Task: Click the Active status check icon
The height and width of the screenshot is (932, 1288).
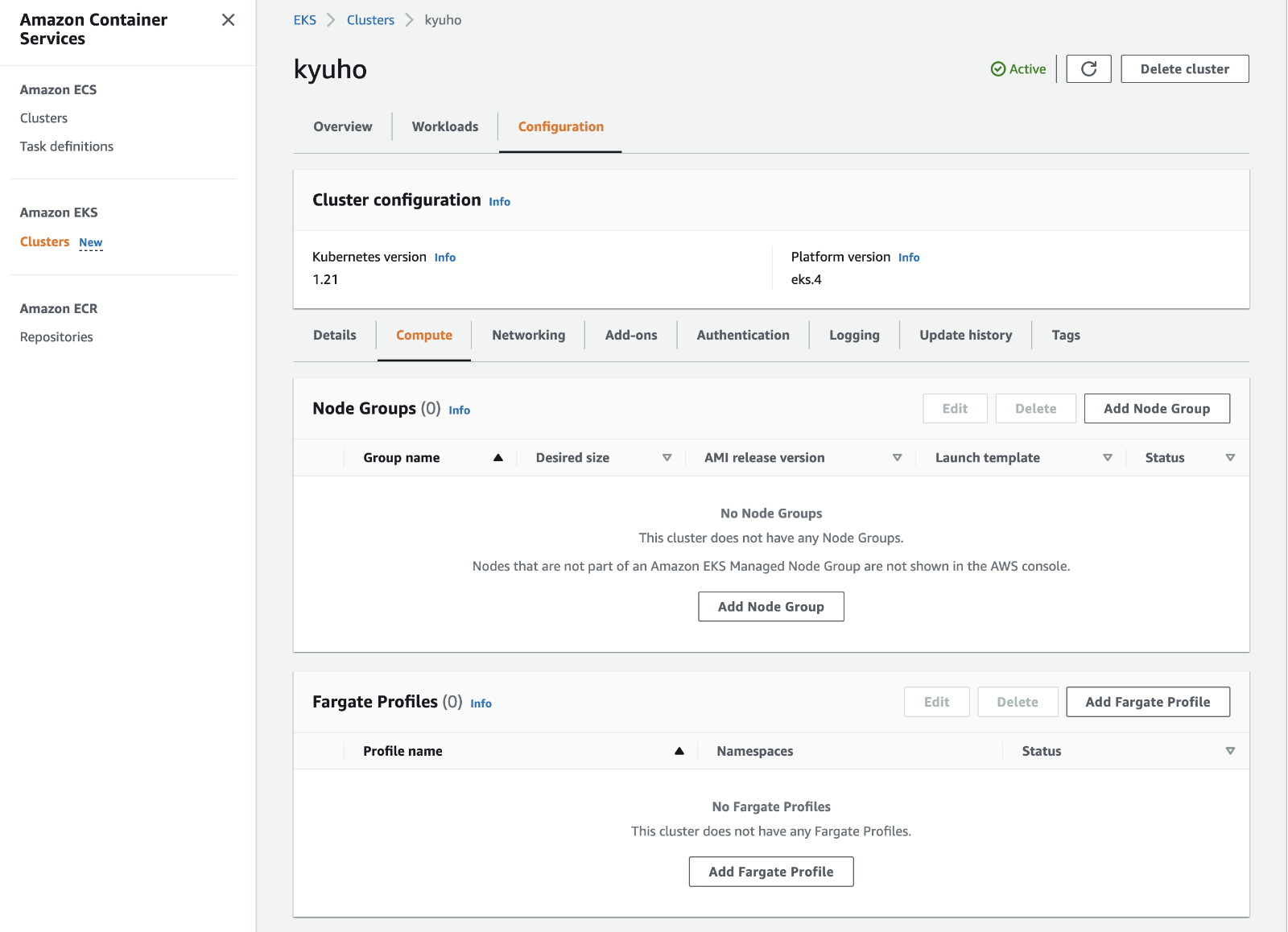Action: (998, 69)
